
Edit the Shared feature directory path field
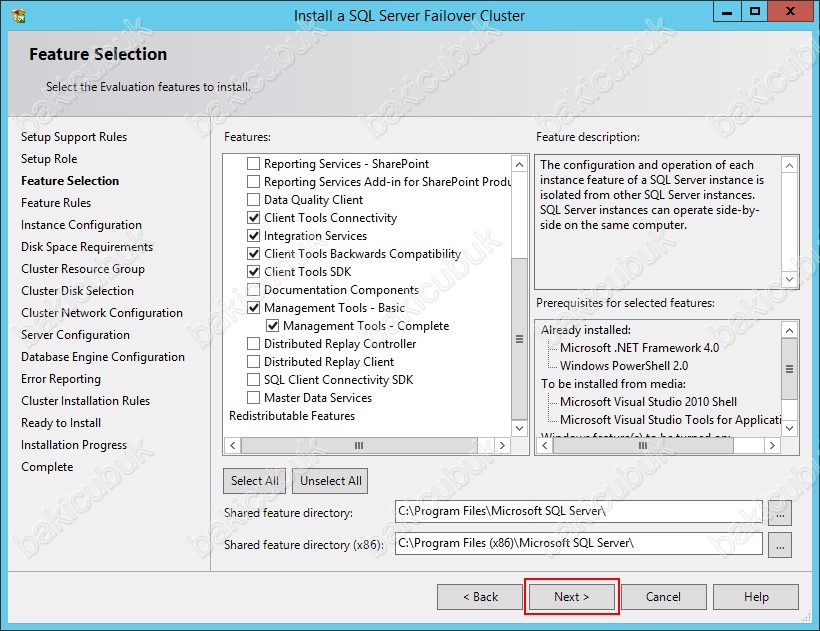click(578, 511)
